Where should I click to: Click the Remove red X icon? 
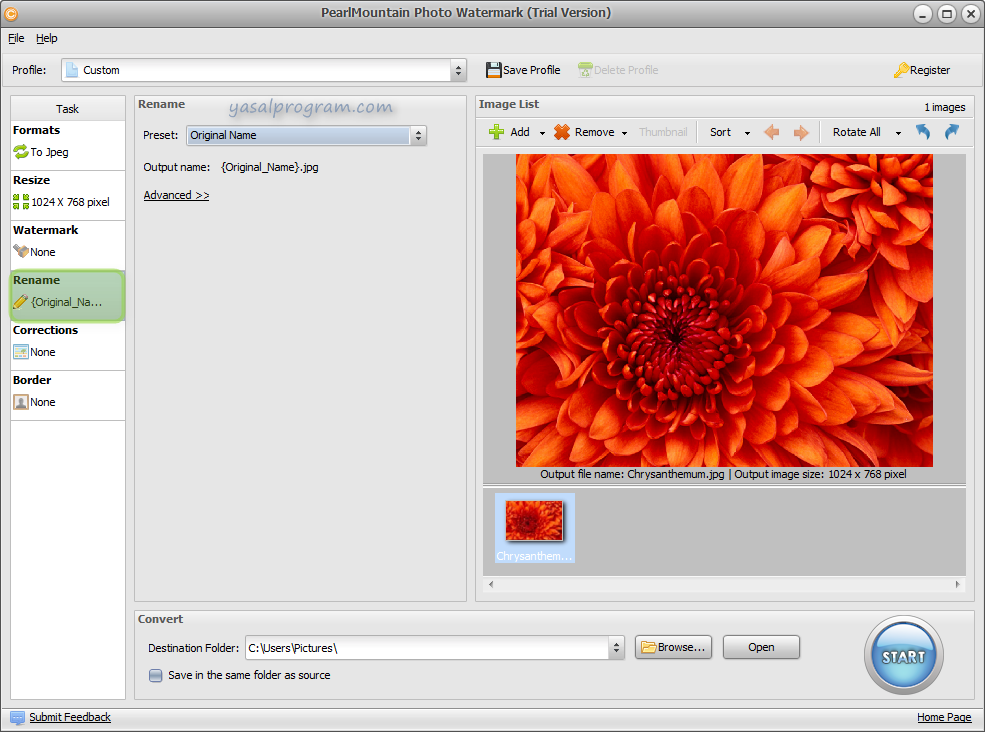(562, 132)
